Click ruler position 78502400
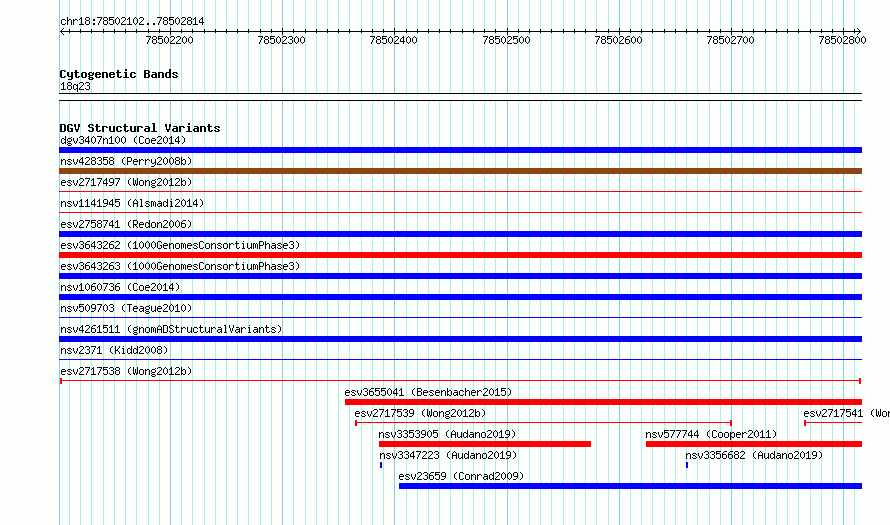 pos(393,40)
